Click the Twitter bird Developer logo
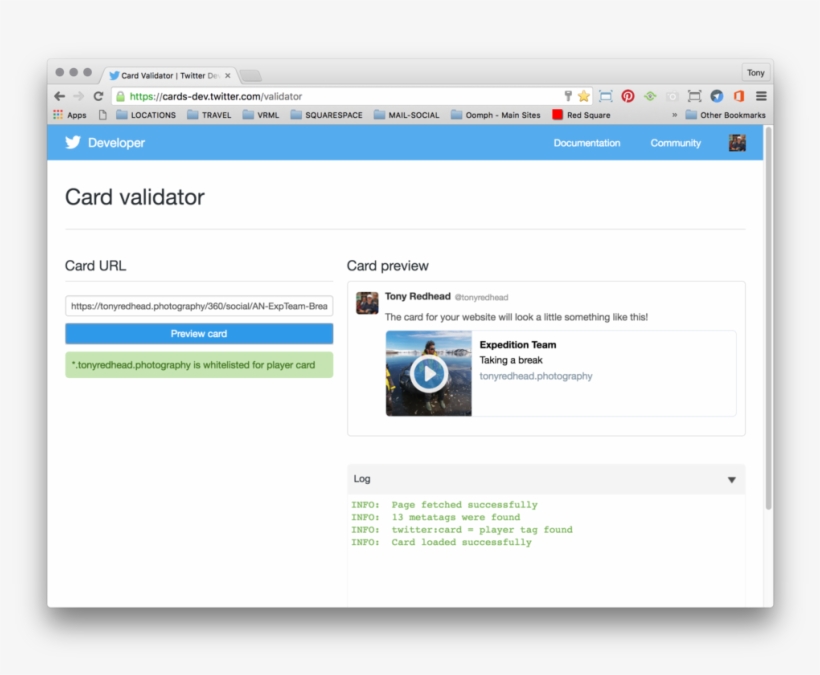The width and height of the screenshot is (820, 675). point(73,143)
